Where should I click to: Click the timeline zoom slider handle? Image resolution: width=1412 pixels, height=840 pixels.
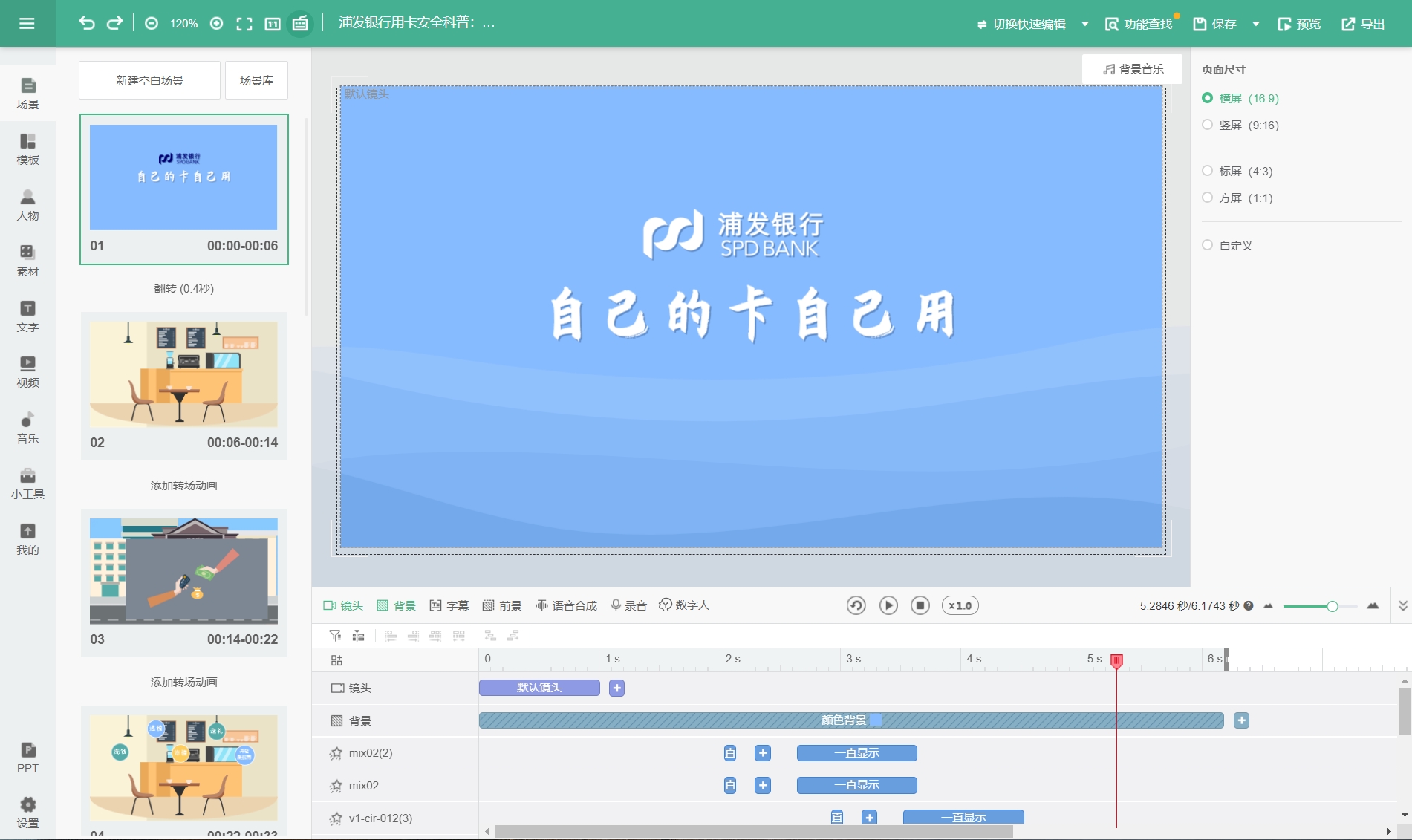coord(1332,606)
